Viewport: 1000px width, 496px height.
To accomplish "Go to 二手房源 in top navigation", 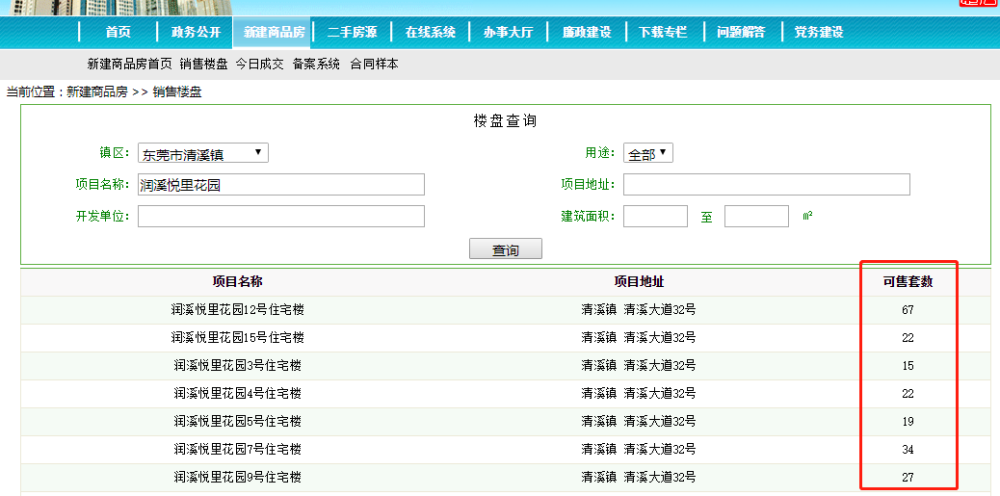I will coord(352,33).
